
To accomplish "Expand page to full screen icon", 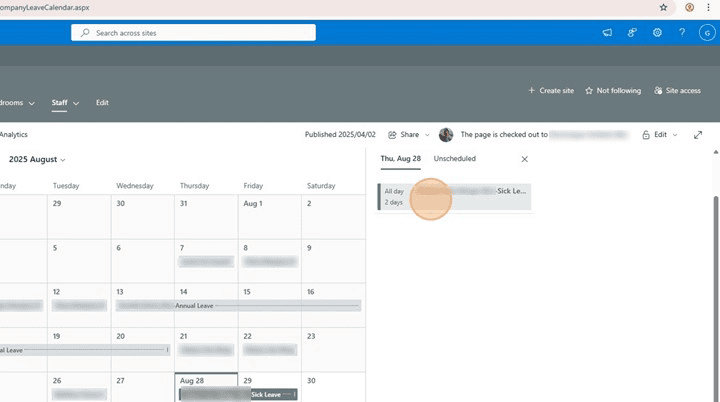I will click(697, 134).
